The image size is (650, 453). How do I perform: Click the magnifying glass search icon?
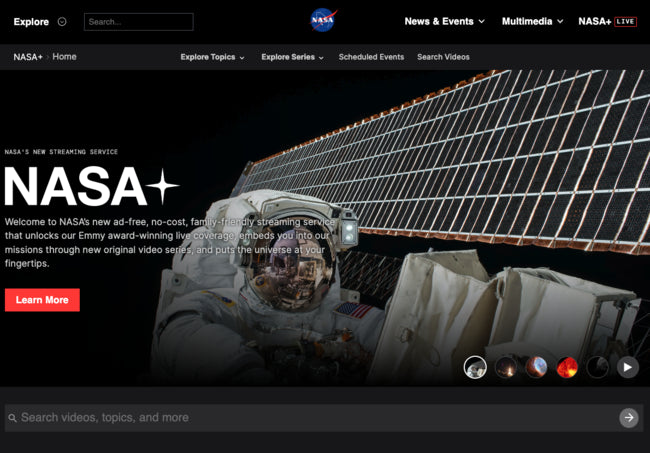coord(12,418)
